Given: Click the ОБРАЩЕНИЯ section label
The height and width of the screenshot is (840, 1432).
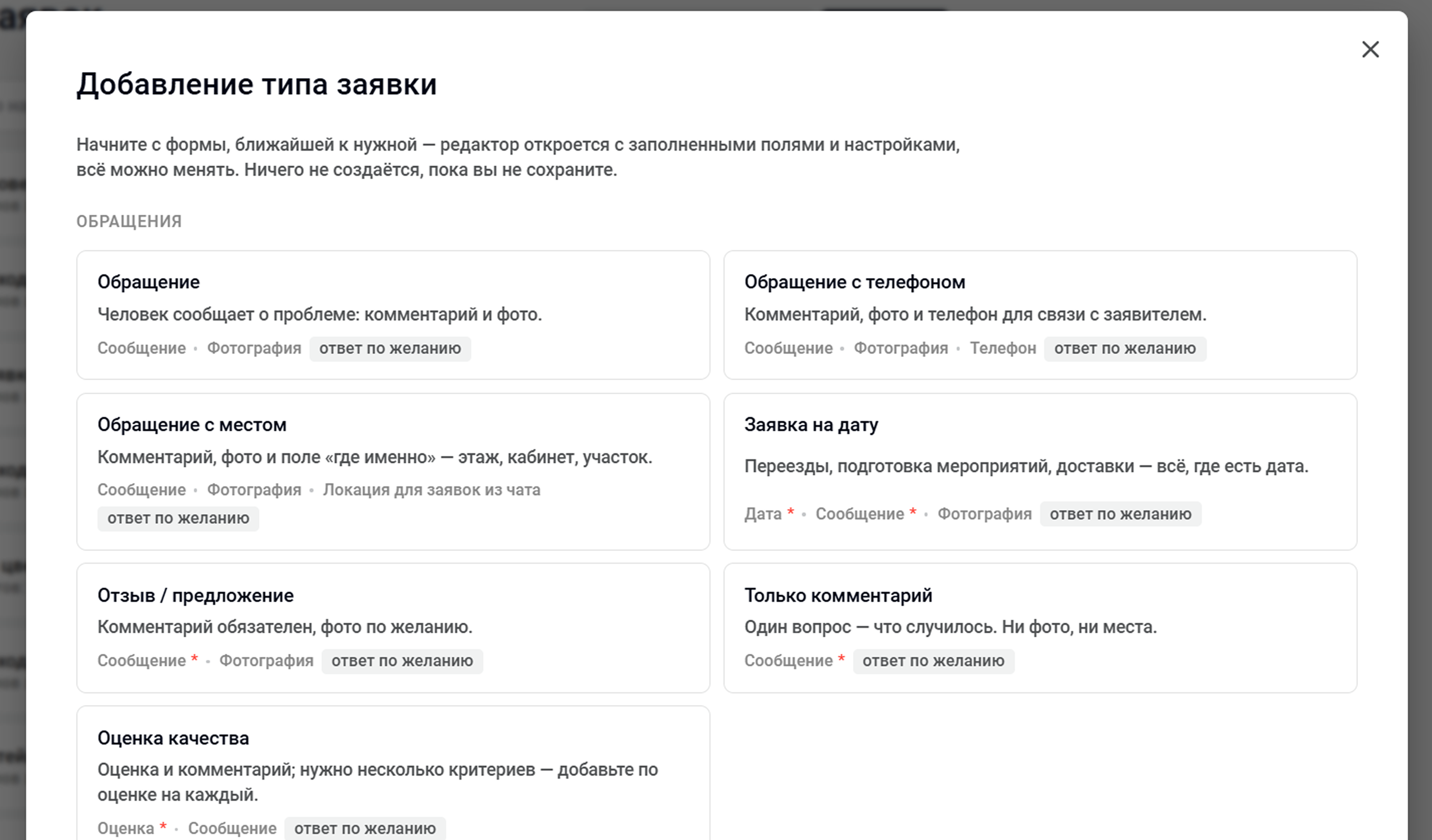Looking at the screenshot, I should [129, 221].
